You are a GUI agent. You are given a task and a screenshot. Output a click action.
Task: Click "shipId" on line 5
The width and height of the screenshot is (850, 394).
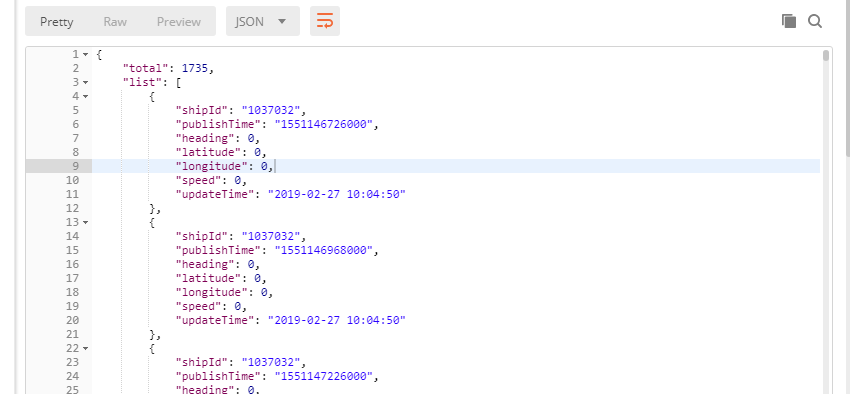pyautogui.click(x=202, y=111)
